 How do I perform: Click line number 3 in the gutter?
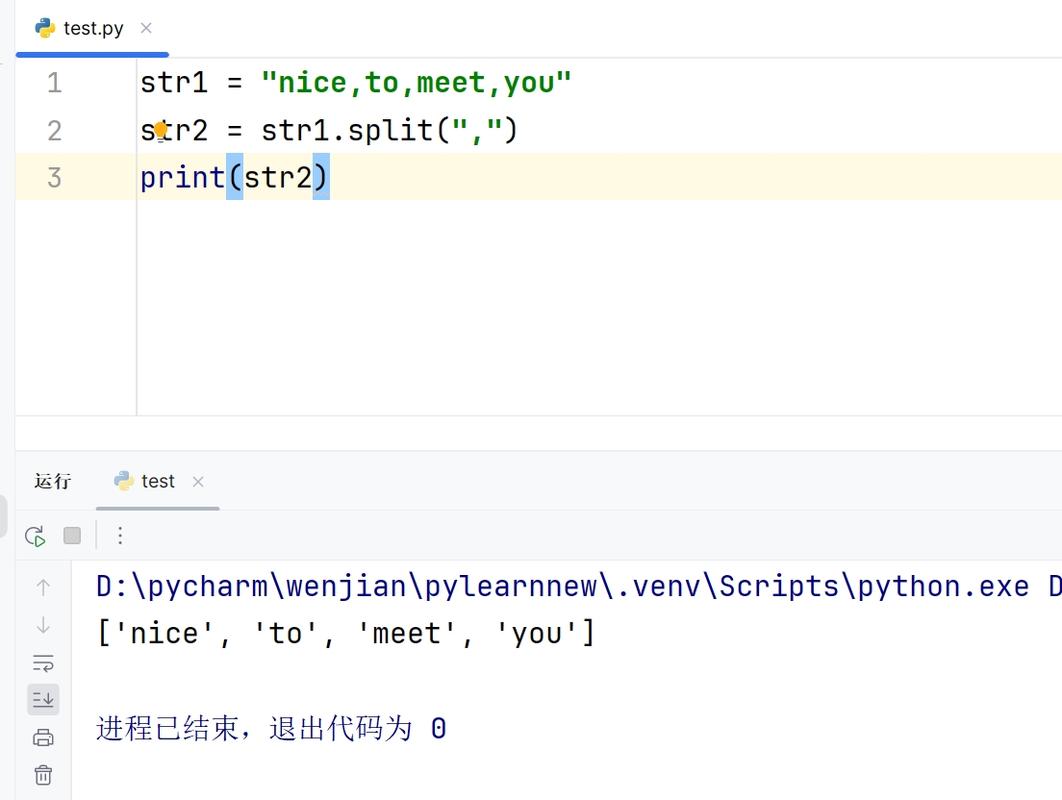point(55,177)
